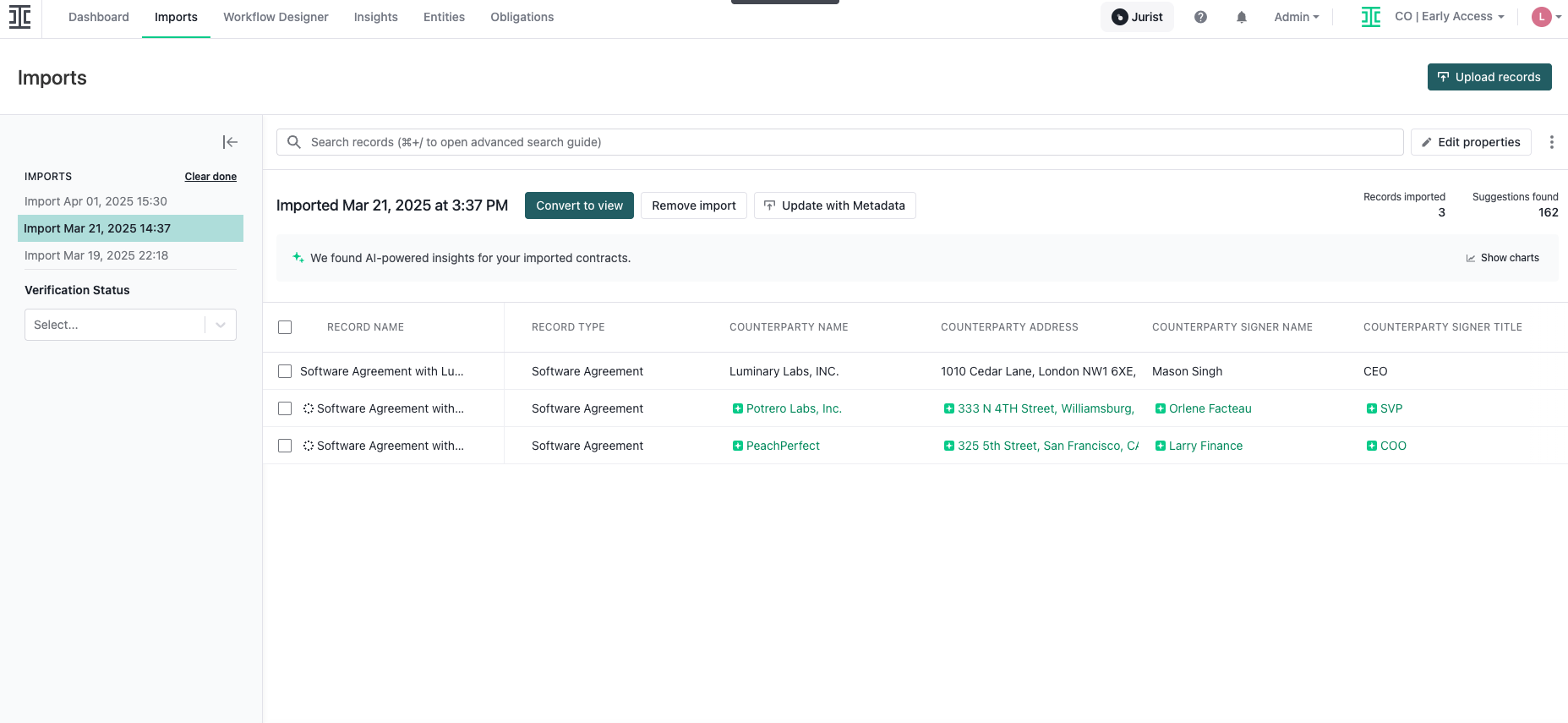Click the app logo in top-left corner

pyautogui.click(x=19, y=17)
